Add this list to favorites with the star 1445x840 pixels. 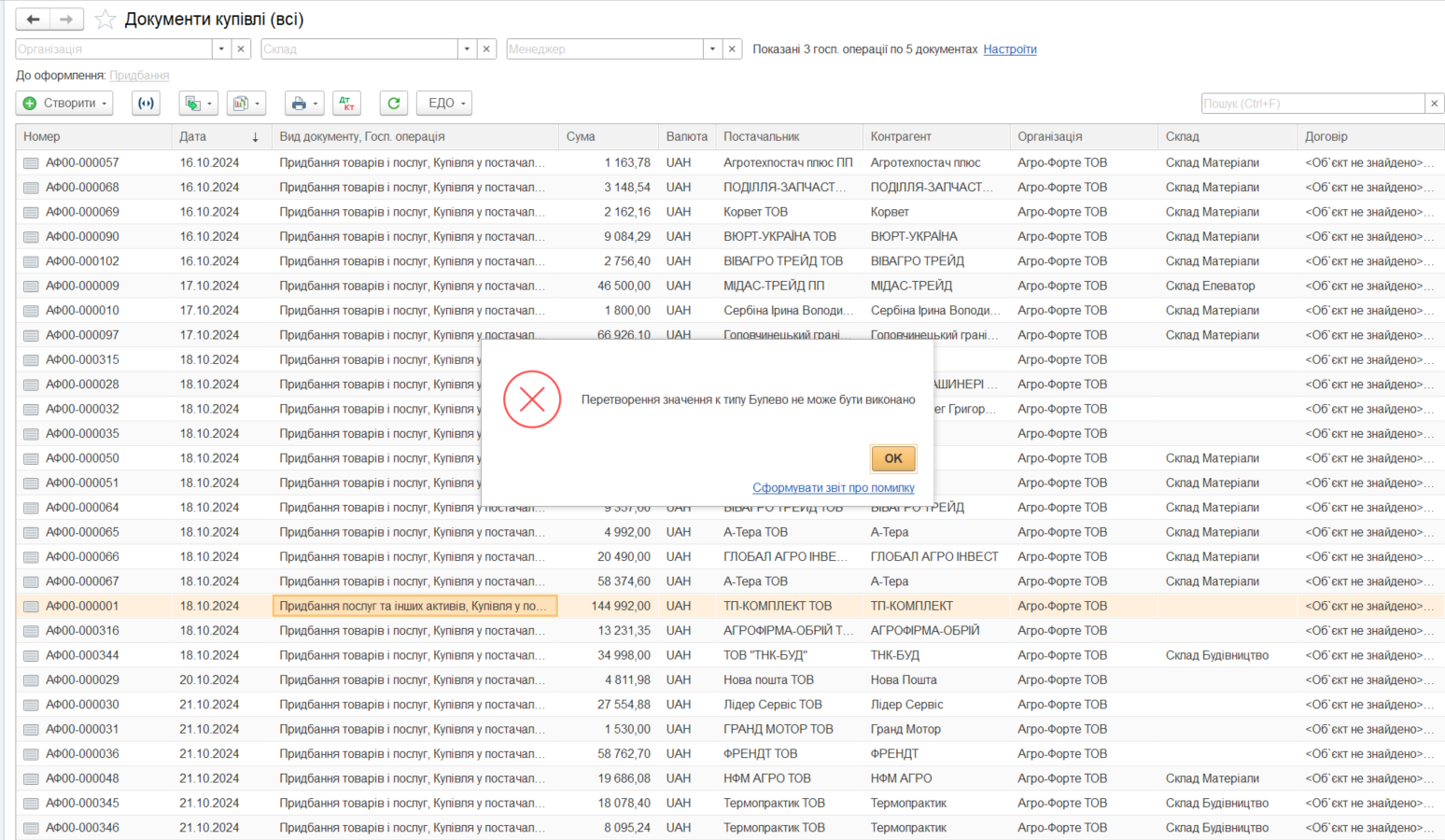coord(105,20)
